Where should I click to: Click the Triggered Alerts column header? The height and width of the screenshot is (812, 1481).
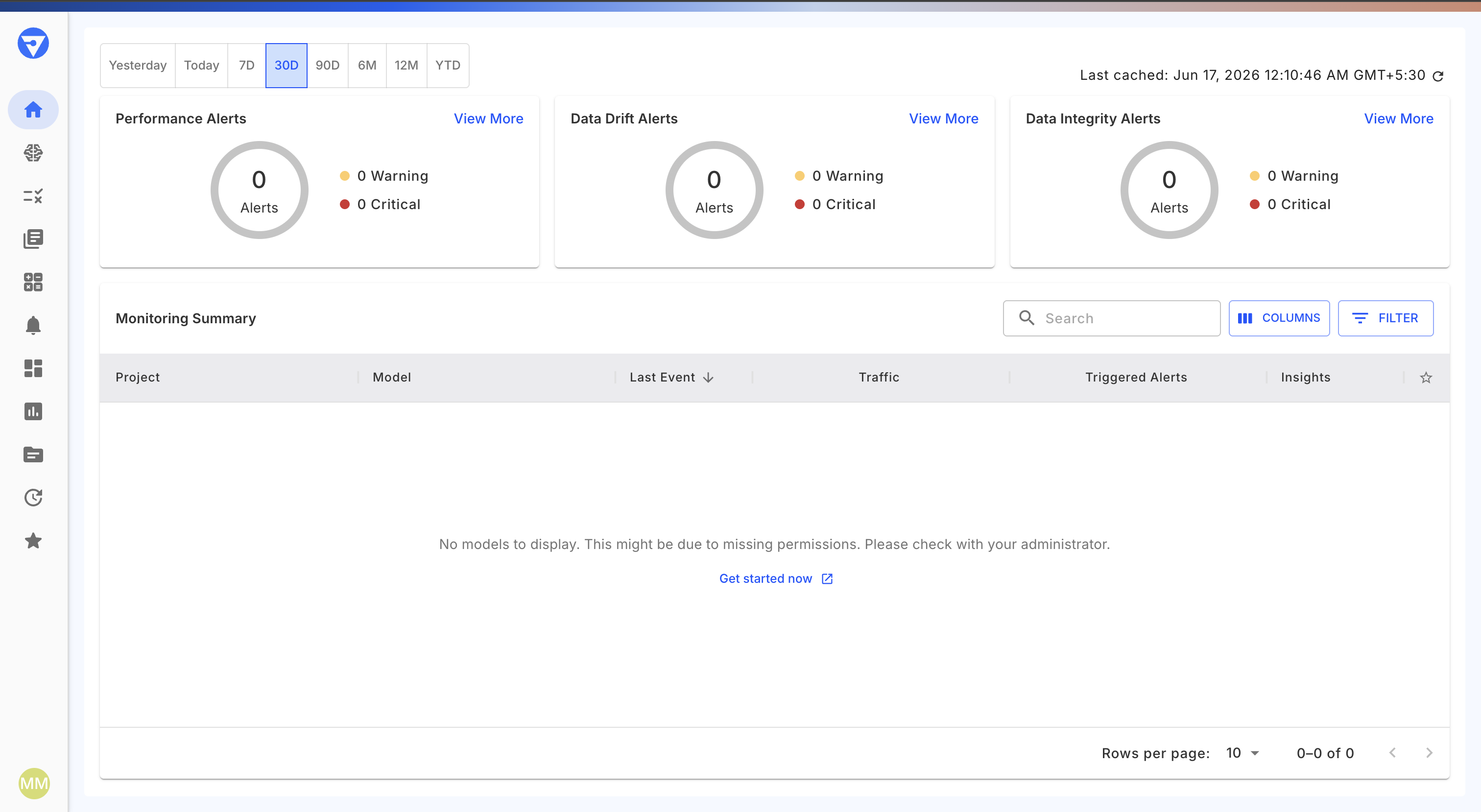click(1136, 377)
